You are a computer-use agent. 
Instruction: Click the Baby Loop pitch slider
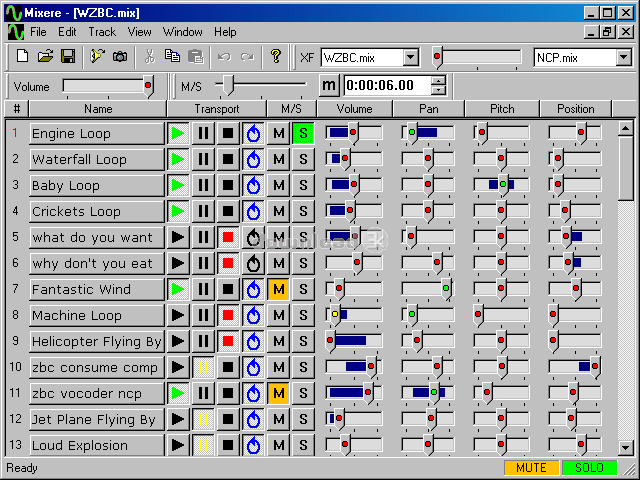502,185
